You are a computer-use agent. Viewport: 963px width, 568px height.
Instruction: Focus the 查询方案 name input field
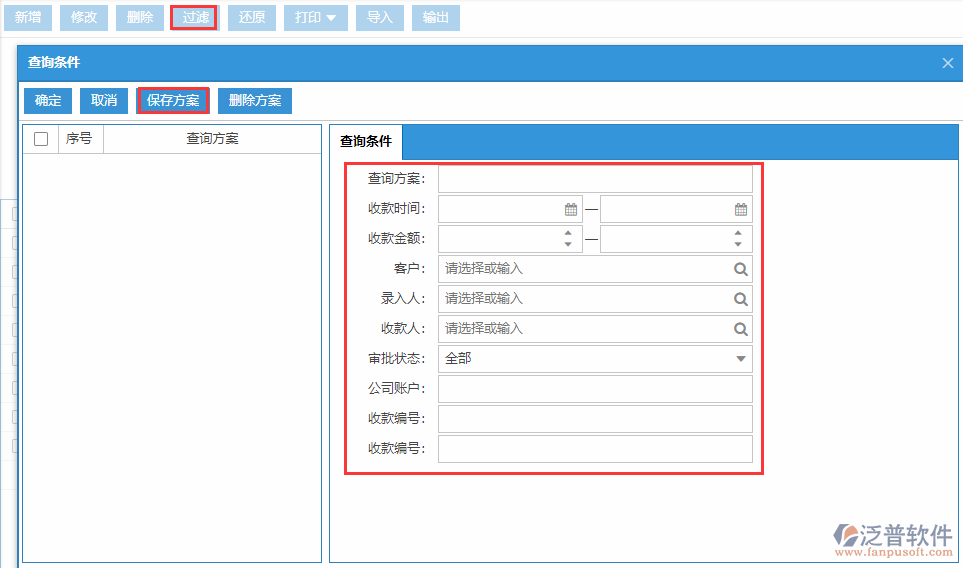[595, 179]
